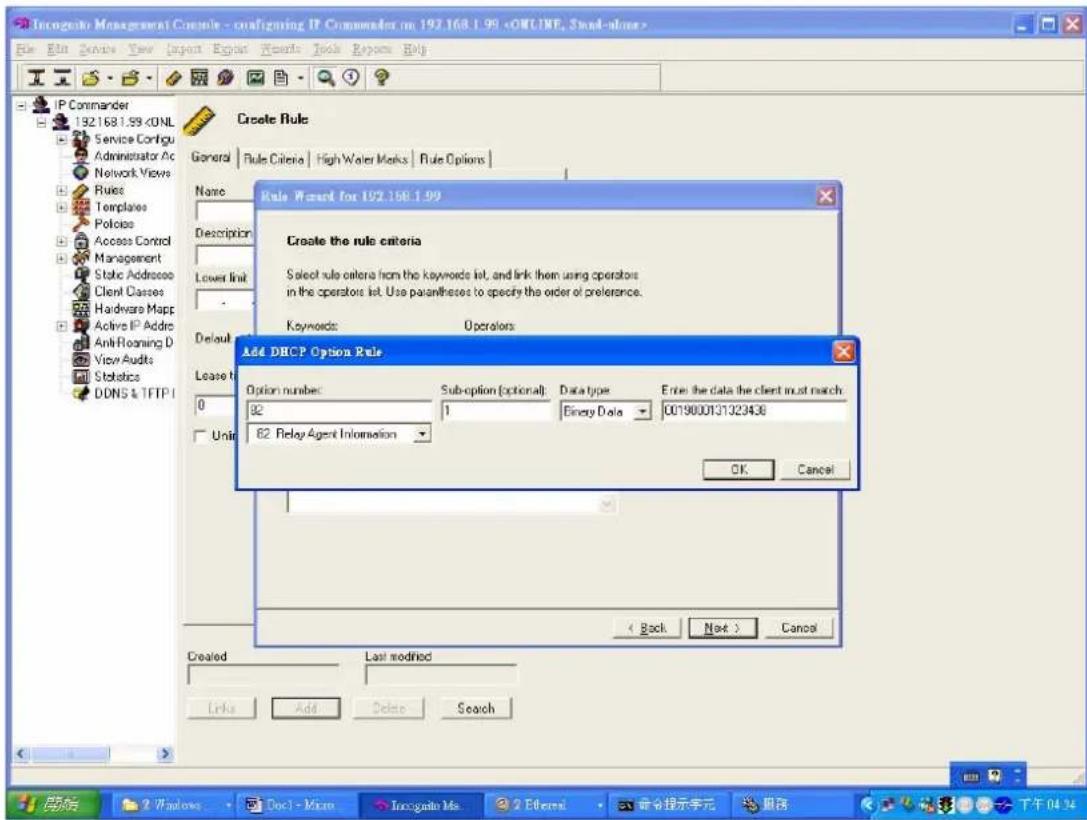The height and width of the screenshot is (820, 1087).
Task: Click the grid table toolbar icon
Action: 199,78
